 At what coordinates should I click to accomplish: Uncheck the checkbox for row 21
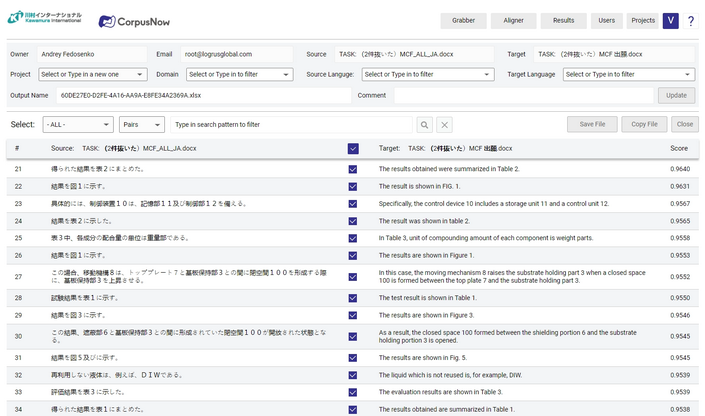point(353,169)
